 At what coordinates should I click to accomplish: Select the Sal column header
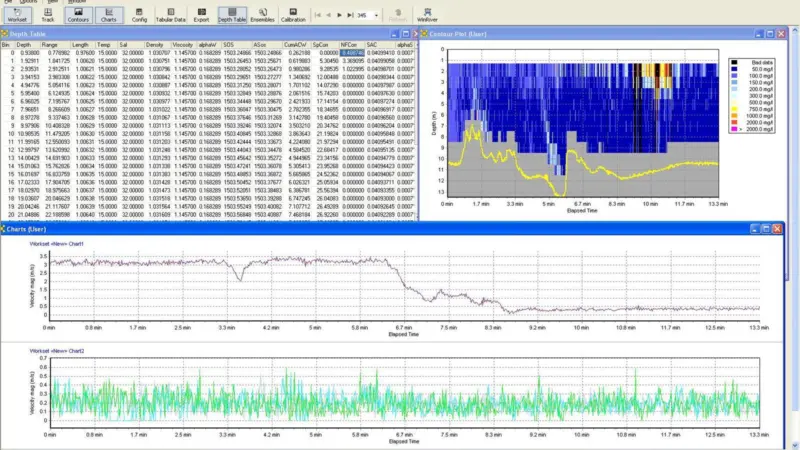pos(131,45)
